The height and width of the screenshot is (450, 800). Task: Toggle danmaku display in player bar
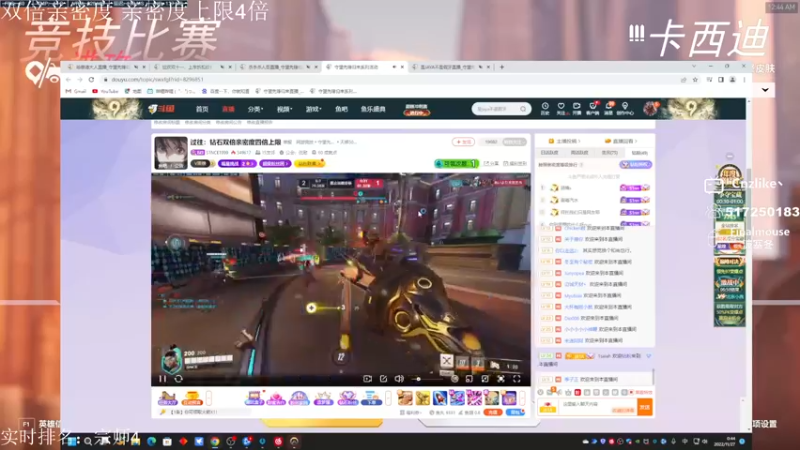454,379
